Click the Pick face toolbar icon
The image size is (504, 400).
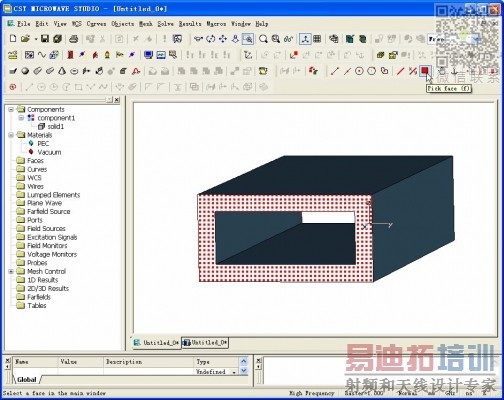coord(424,71)
